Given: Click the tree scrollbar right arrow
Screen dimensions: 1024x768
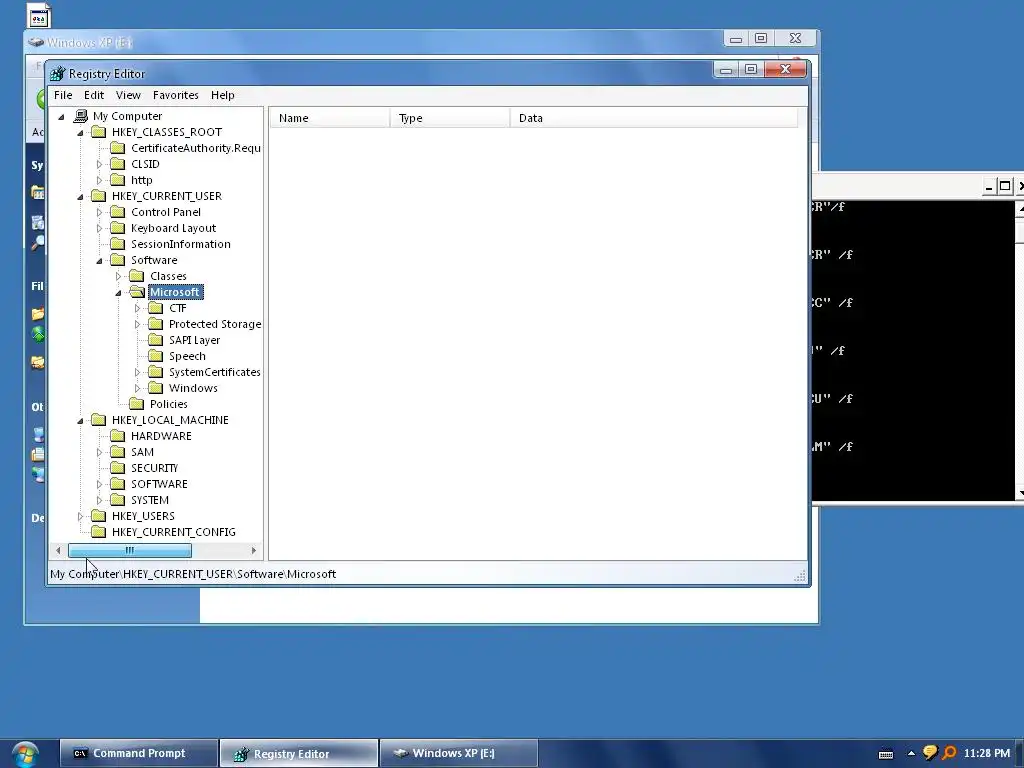Looking at the screenshot, I should pos(253,551).
